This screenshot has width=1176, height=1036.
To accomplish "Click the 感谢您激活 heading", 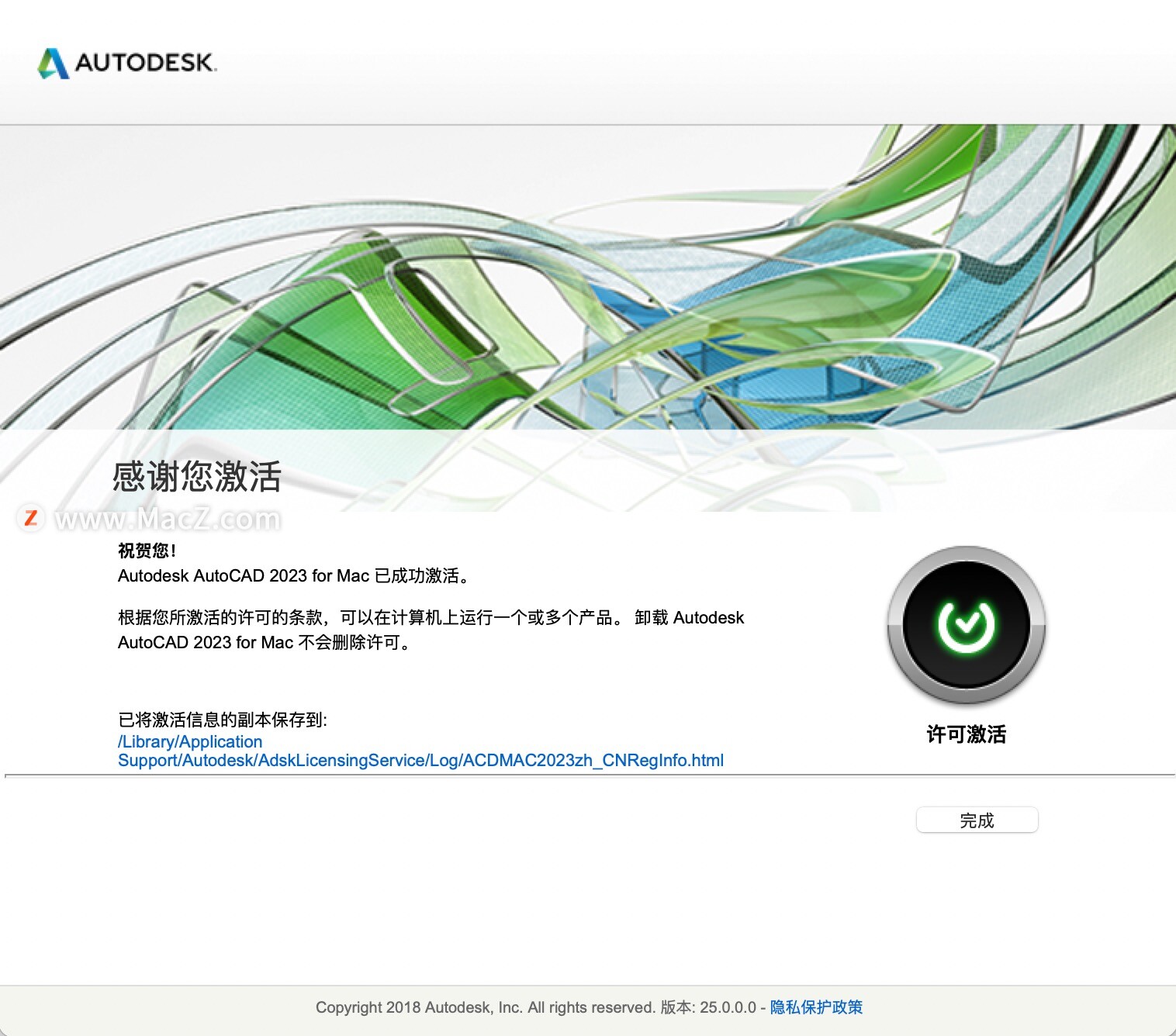I will point(196,476).
